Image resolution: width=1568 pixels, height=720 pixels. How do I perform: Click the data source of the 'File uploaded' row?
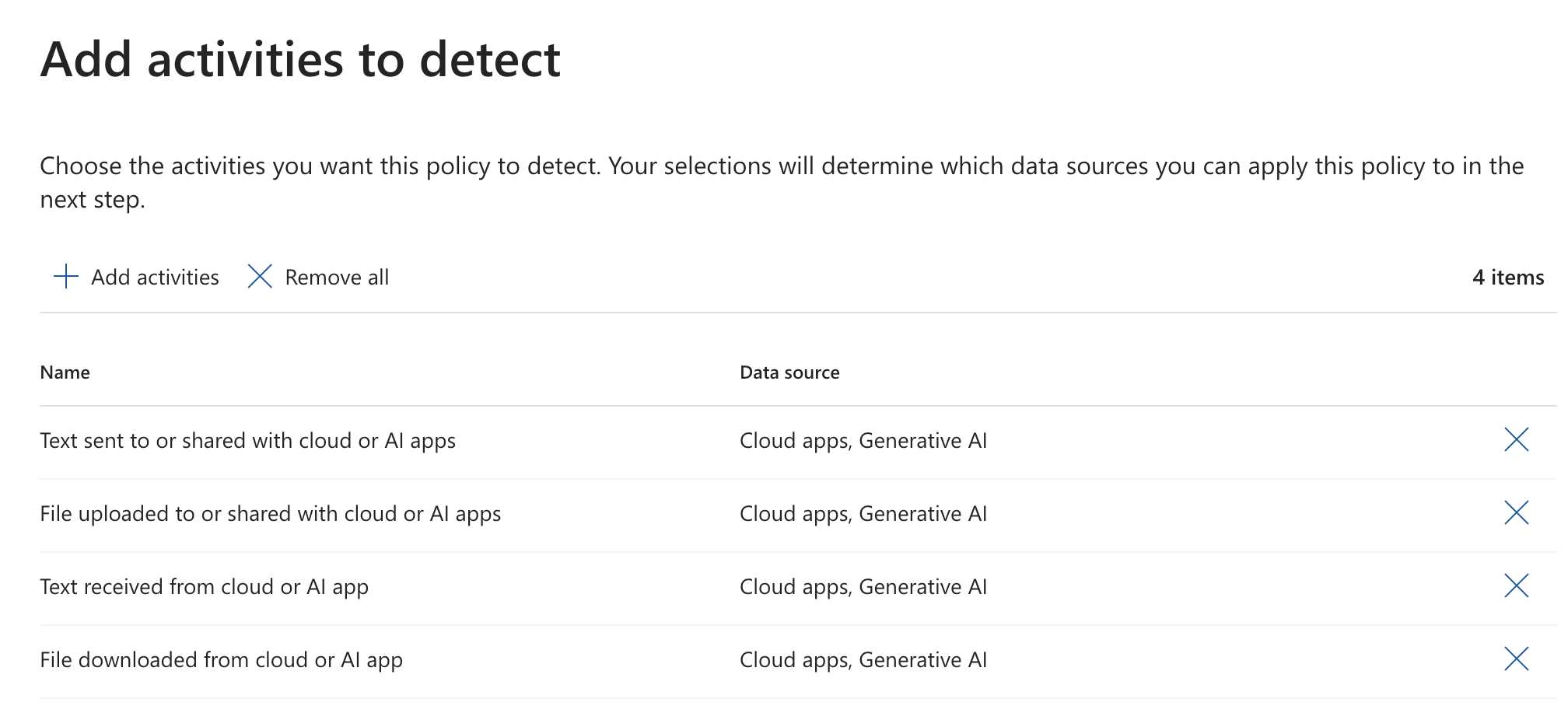[x=863, y=514]
